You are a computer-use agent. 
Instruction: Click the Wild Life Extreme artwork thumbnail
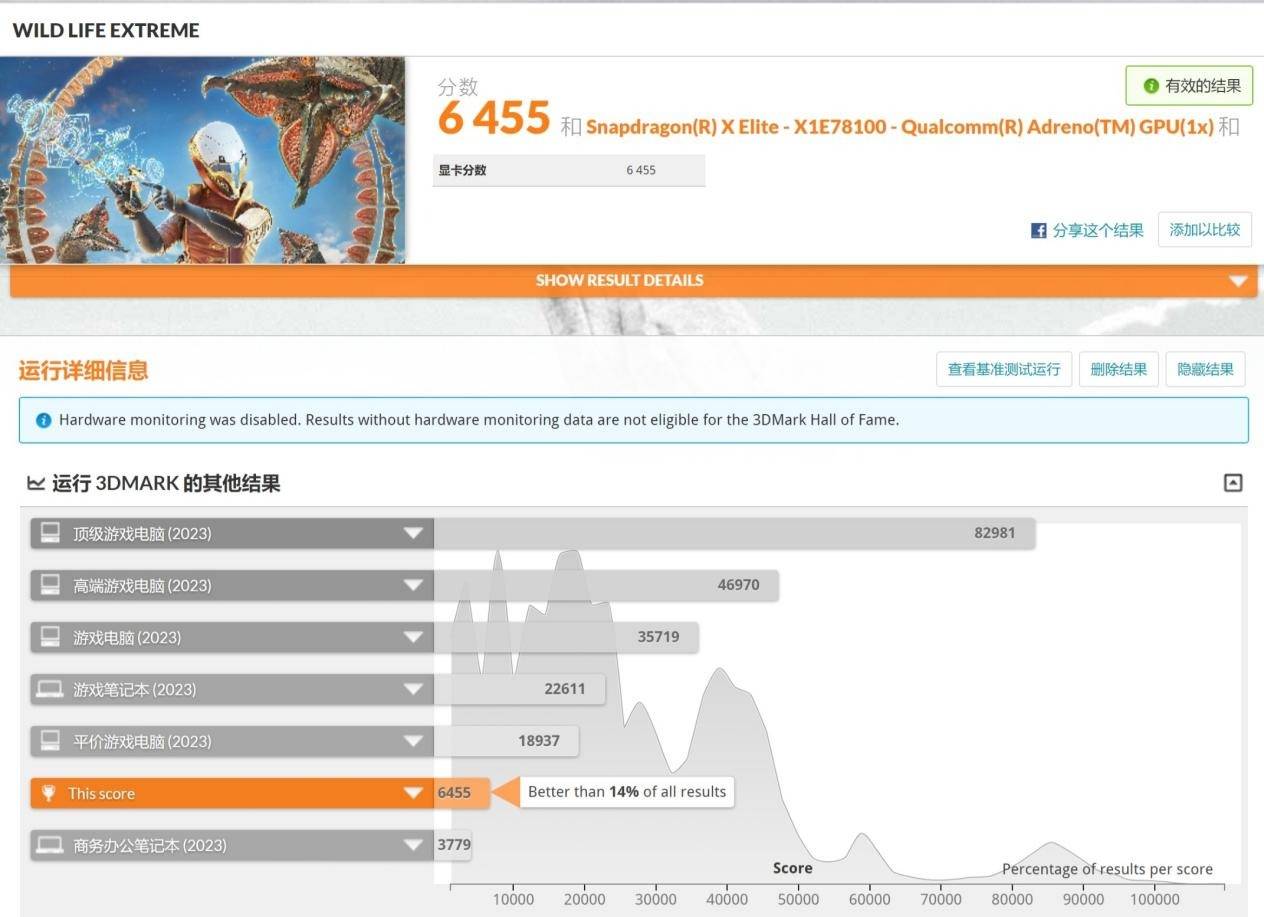click(x=202, y=160)
